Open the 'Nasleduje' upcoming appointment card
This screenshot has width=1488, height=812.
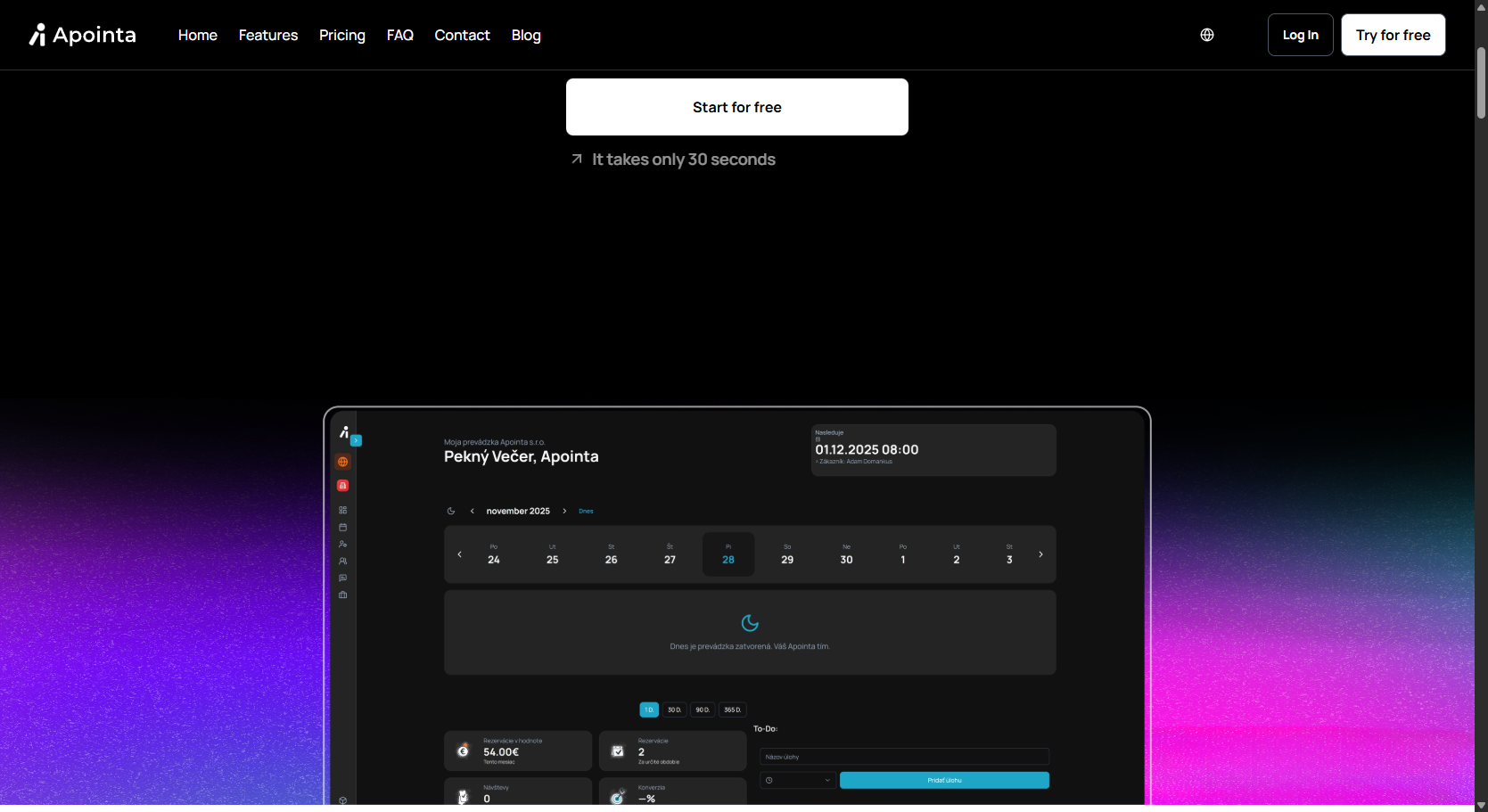point(933,450)
